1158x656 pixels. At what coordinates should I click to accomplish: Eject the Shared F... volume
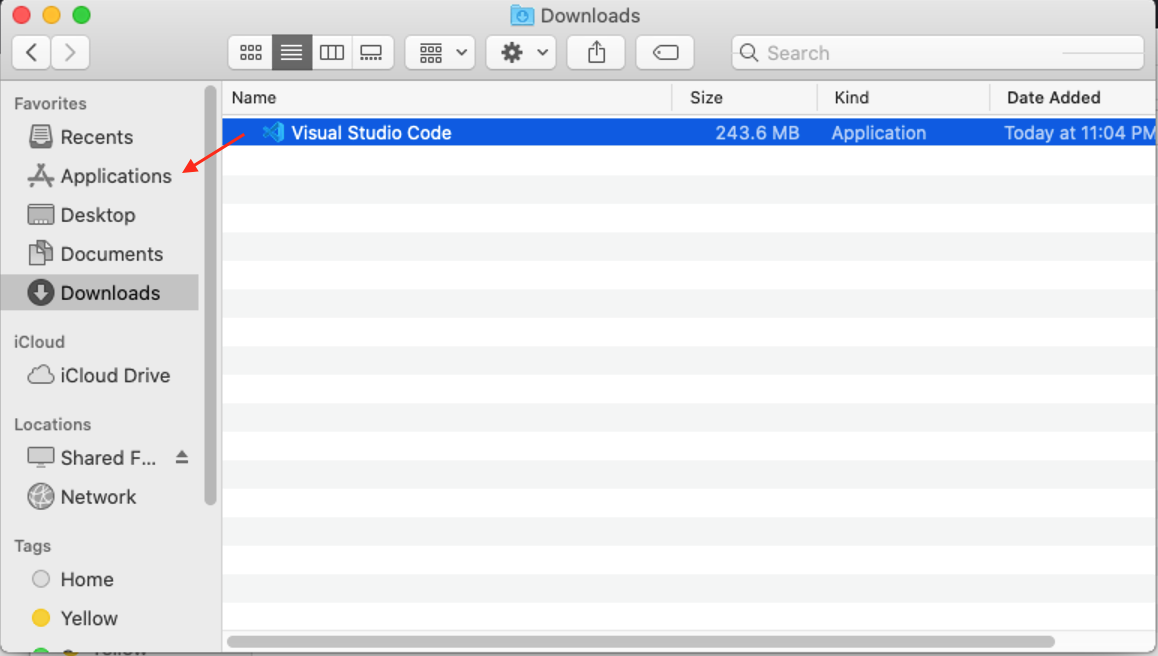pyautogui.click(x=182, y=457)
